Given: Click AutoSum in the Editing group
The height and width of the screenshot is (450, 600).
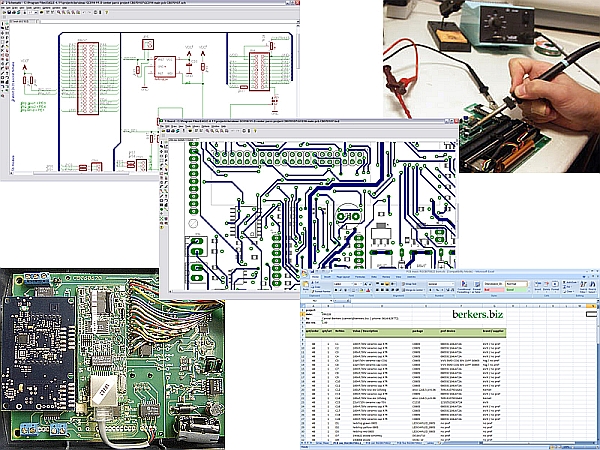Looking at the screenshot, I should pos(570,282).
